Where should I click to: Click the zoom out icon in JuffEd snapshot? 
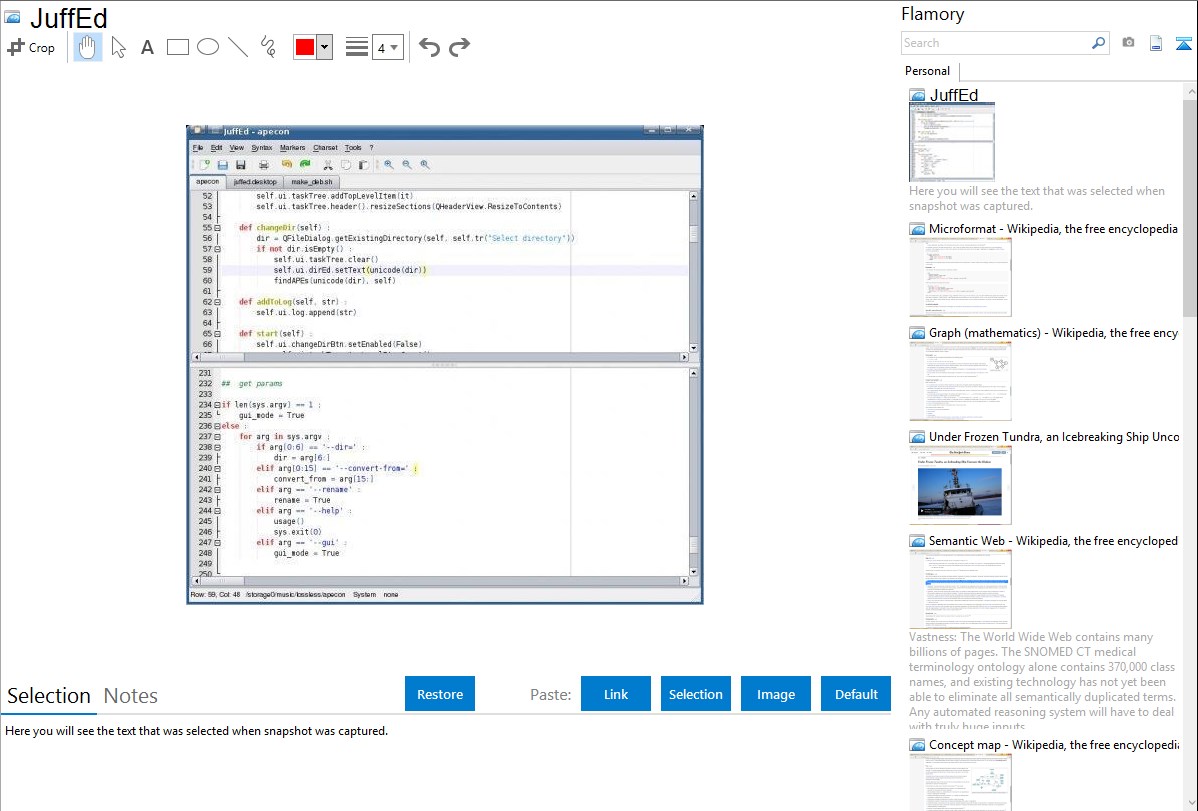pos(406,164)
